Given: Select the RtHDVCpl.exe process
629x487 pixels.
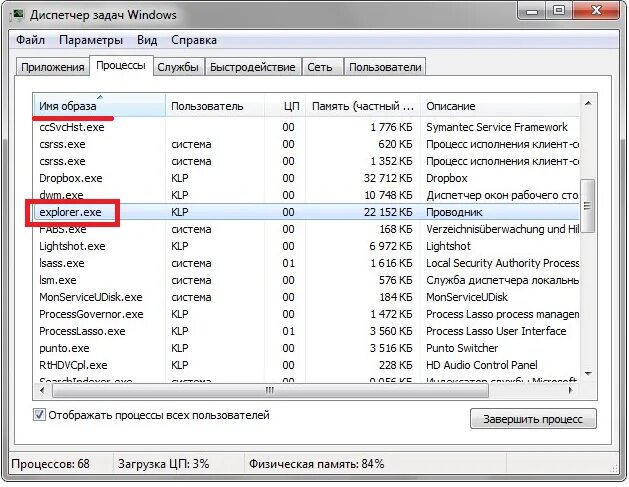Looking at the screenshot, I should click(x=307, y=365).
